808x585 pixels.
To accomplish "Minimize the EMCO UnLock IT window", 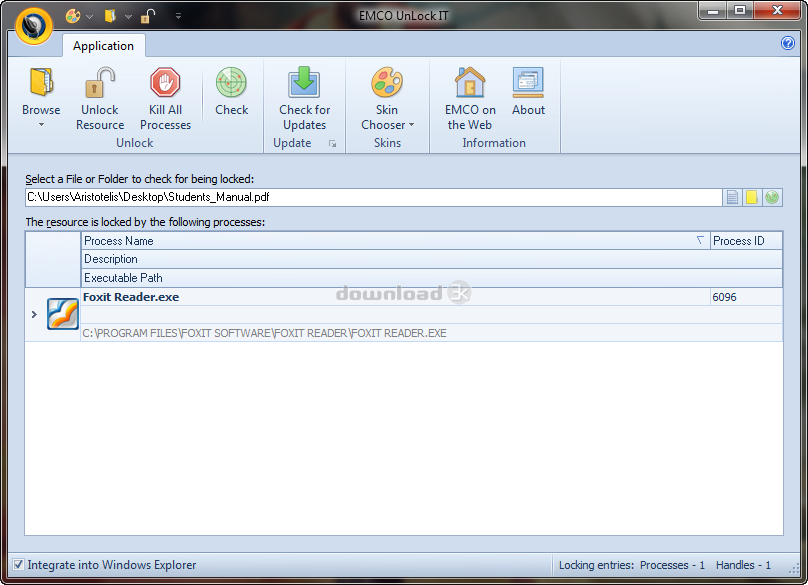I will pyautogui.click(x=713, y=11).
